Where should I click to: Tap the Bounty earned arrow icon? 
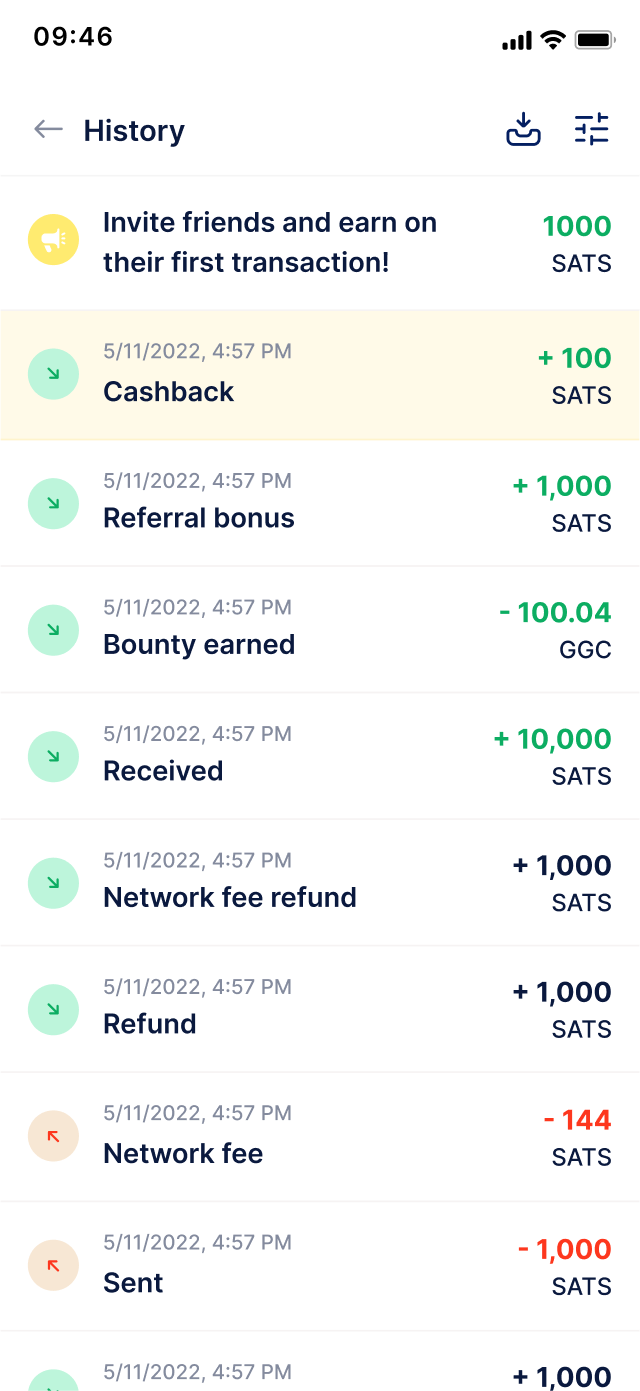coord(53,629)
